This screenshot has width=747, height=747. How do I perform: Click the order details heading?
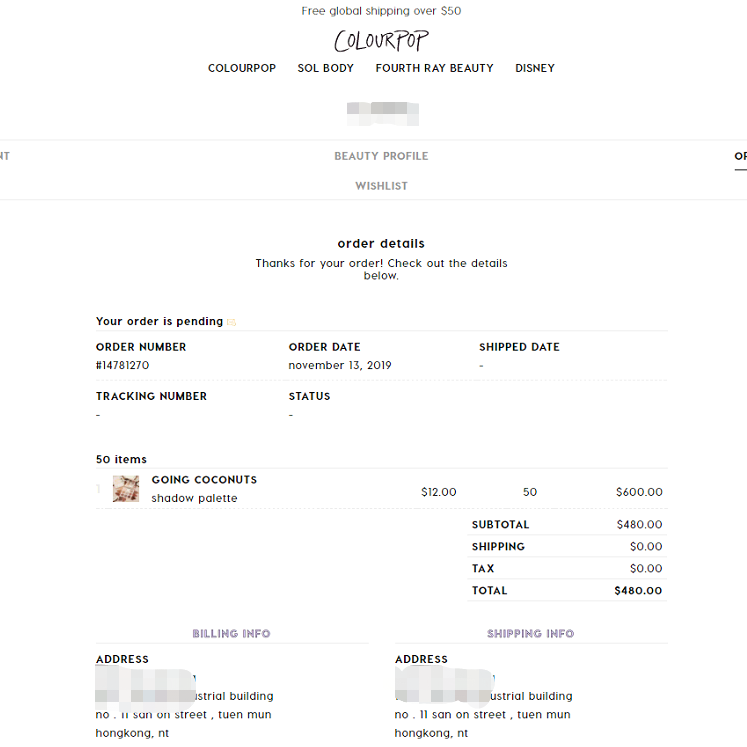[381, 243]
